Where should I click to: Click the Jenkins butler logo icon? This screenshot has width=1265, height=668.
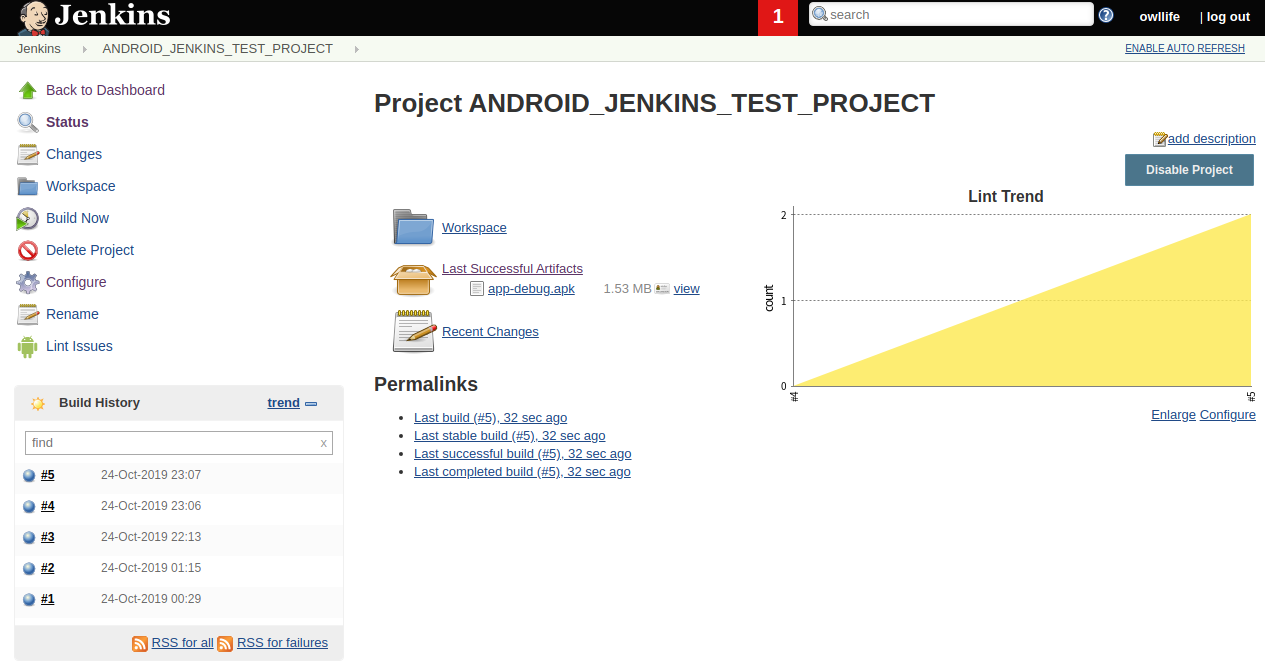pyautogui.click(x=33, y=18)
